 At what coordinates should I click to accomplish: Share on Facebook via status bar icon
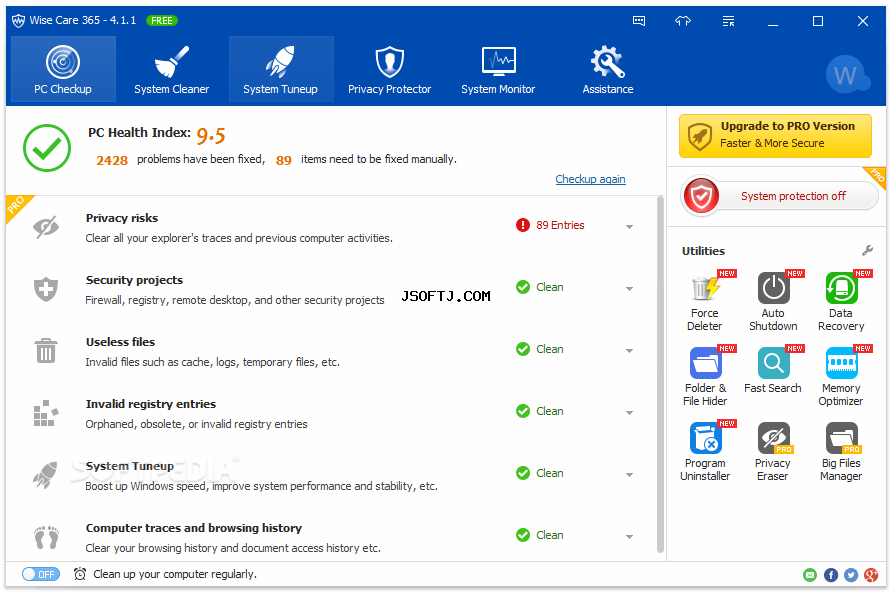tap(831, 575)
